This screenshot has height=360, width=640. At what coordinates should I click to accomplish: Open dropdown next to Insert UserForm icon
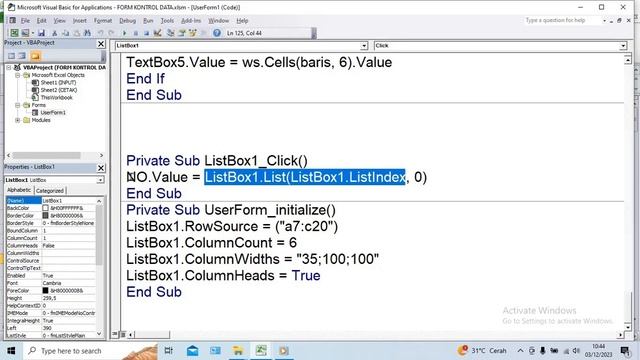pos(32,33)
